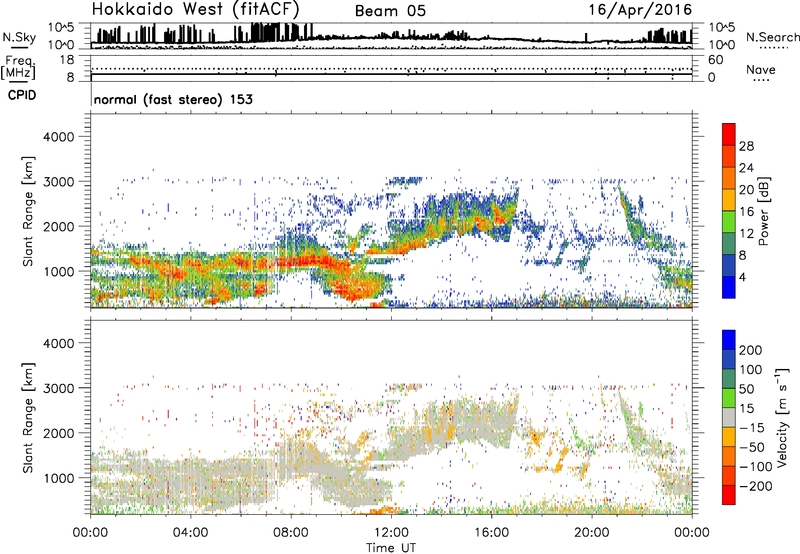The height and width of the screenshot is (554, 800).
Task: Click the 'Hokkaido West (fitACF)' title
Action: pos(195,10)
